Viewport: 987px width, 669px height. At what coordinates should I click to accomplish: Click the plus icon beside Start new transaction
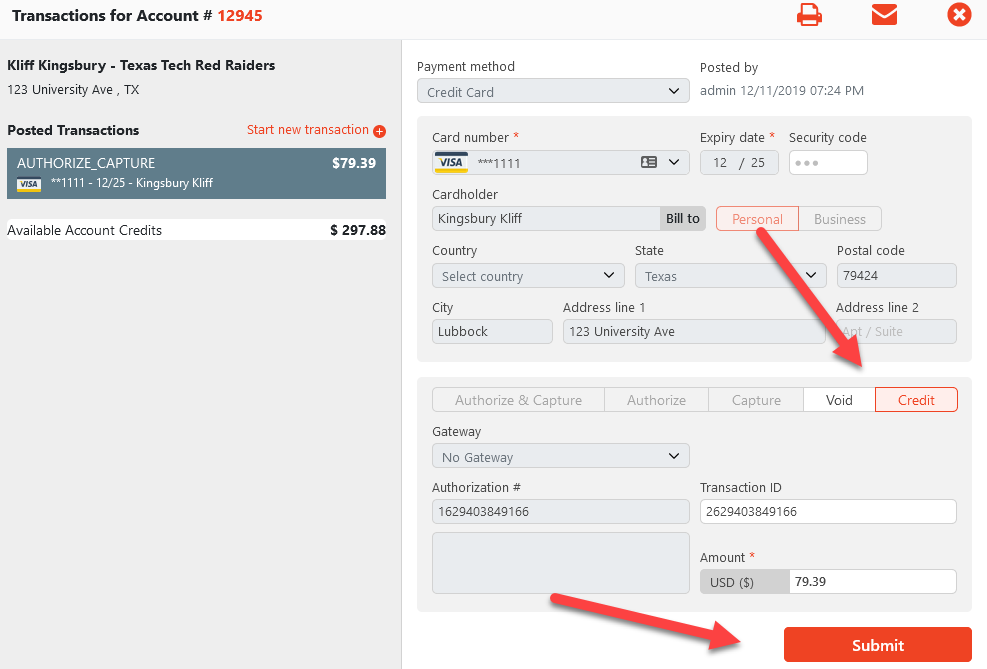click(379, 131)
